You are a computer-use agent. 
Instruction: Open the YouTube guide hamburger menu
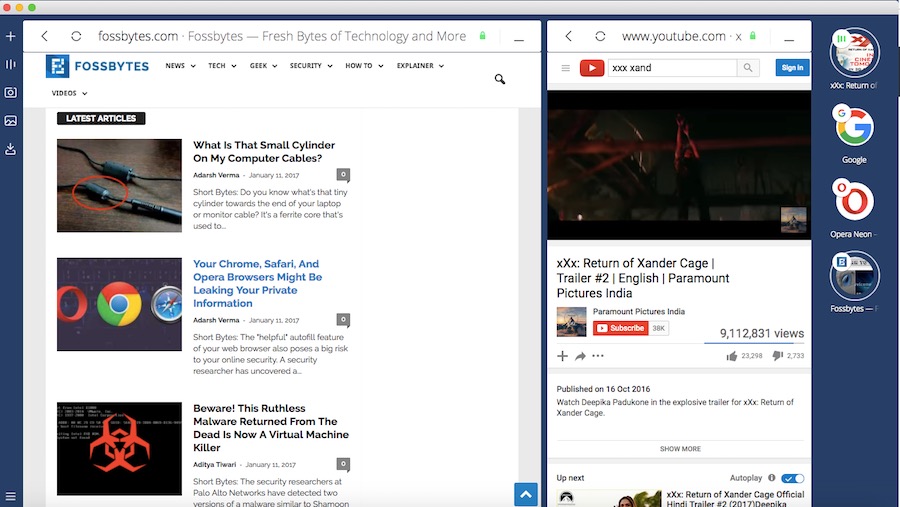tap(565, 68)
